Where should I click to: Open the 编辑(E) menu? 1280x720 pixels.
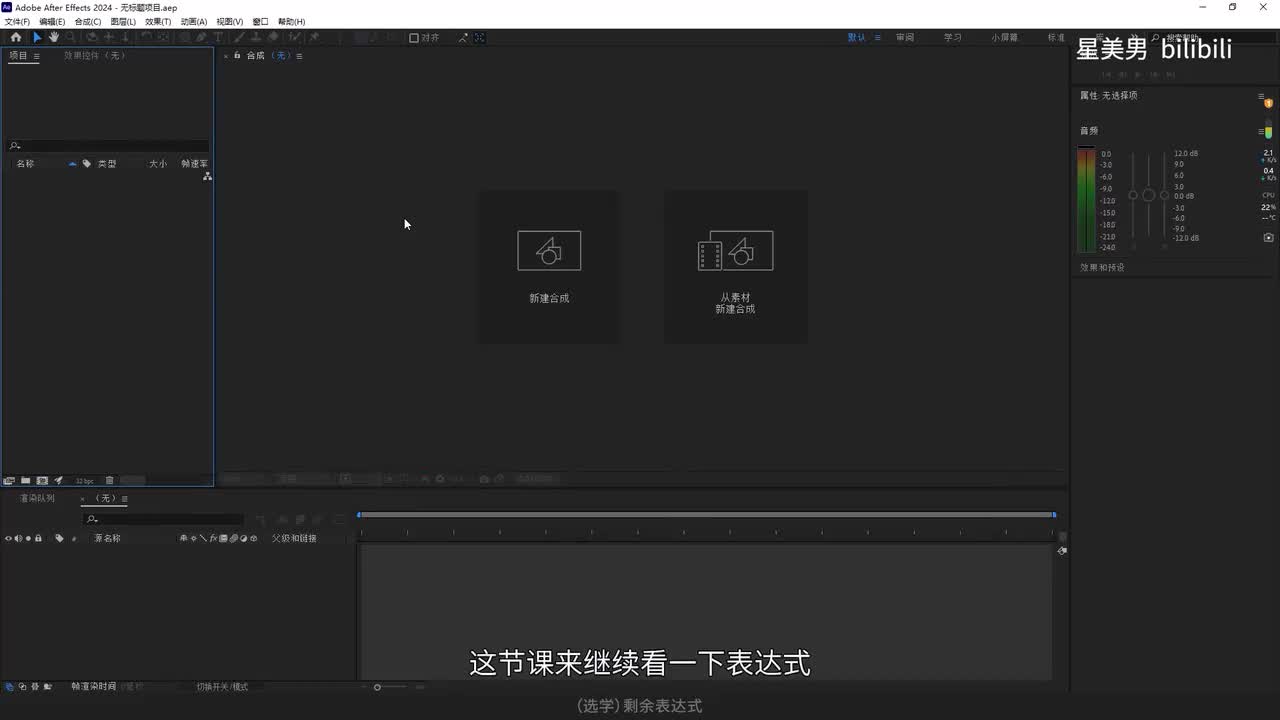click(x=52, y=21)
